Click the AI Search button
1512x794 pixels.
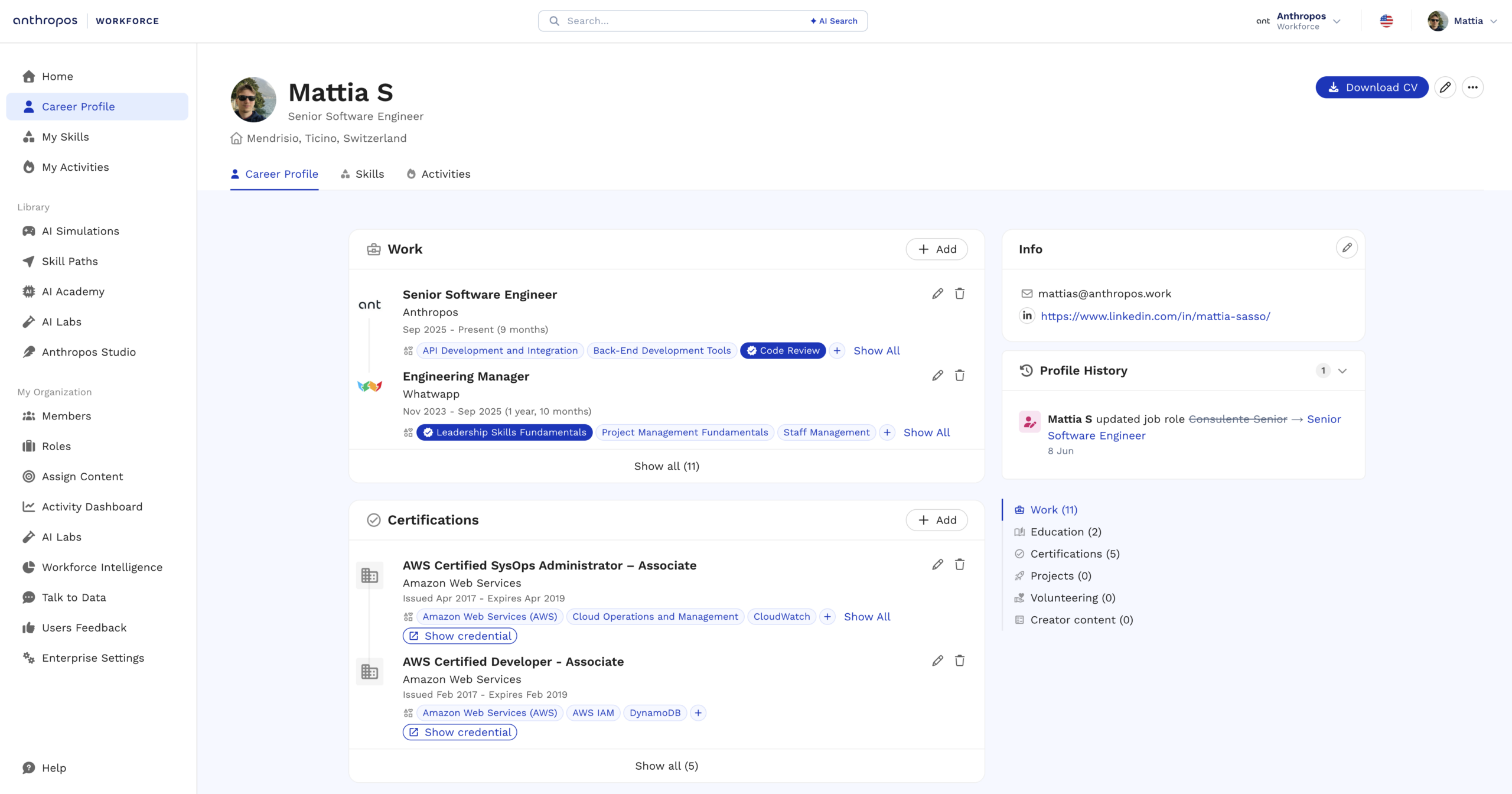click(833, 21)
